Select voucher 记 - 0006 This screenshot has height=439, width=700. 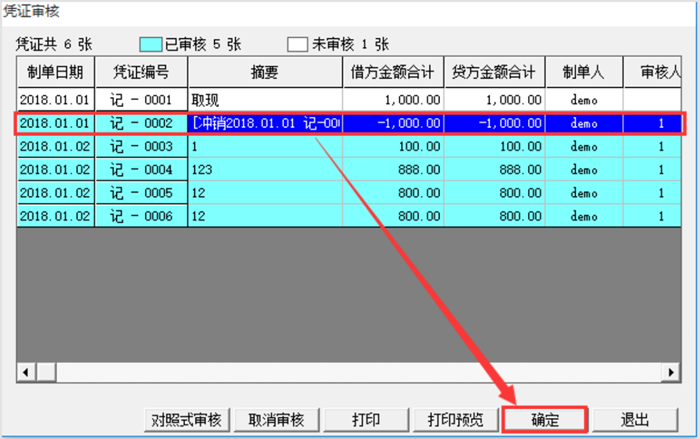click(x=141, y=216)
